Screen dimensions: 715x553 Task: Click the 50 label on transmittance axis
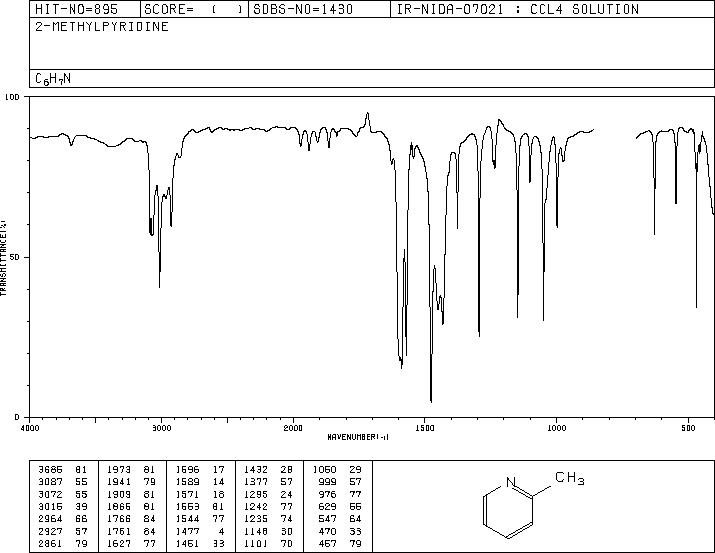15,257
